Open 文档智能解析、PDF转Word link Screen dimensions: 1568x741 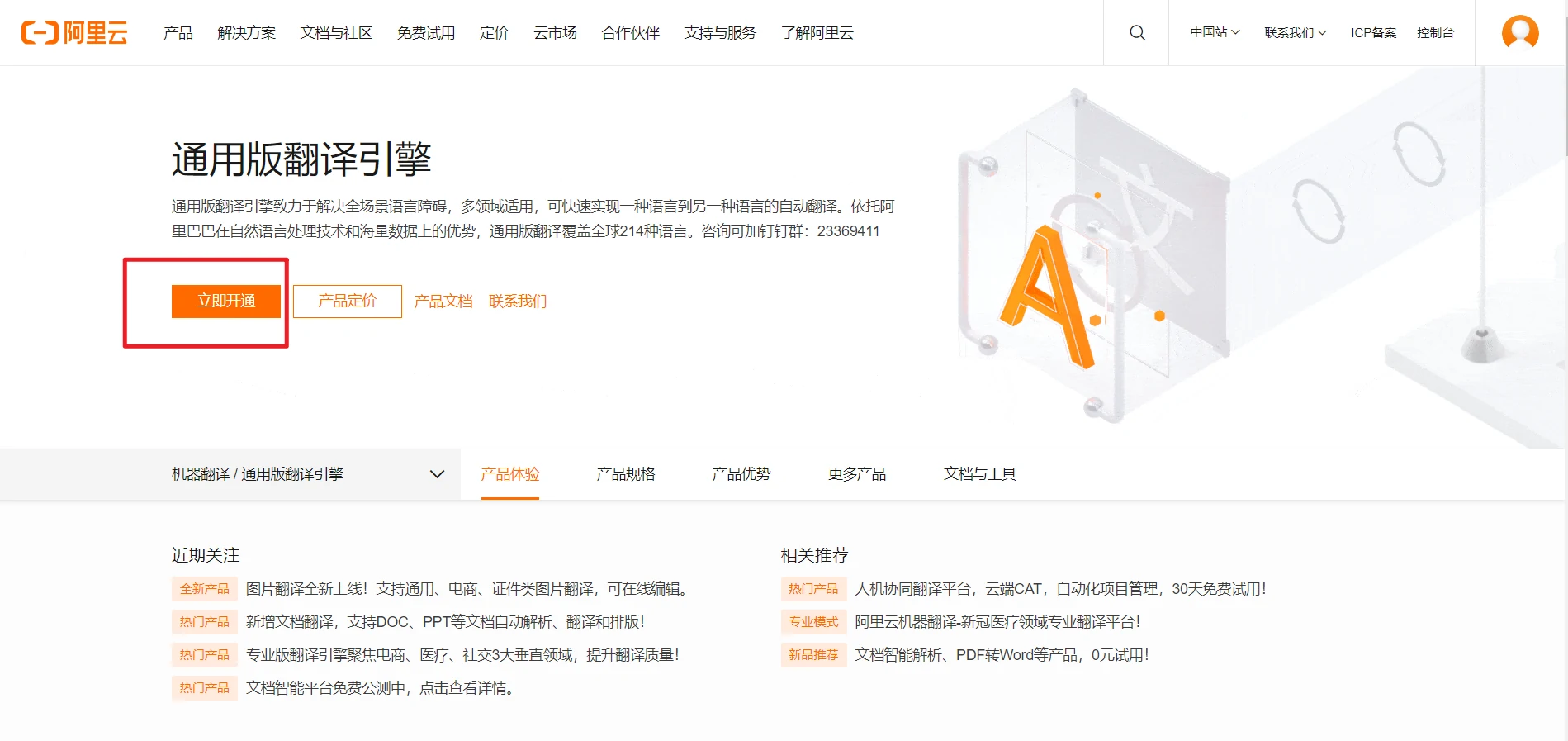pyautogui.click(x=1002, y=655)
